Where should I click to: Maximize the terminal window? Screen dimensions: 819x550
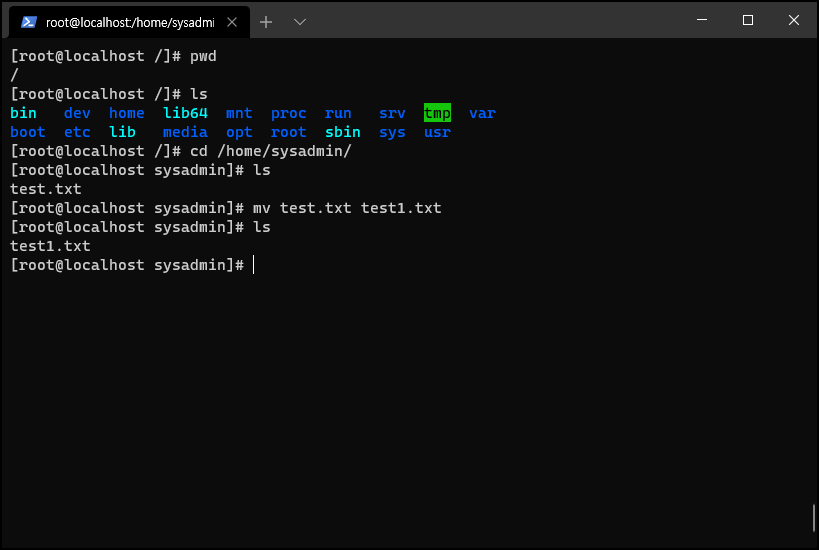coord(748,20)
